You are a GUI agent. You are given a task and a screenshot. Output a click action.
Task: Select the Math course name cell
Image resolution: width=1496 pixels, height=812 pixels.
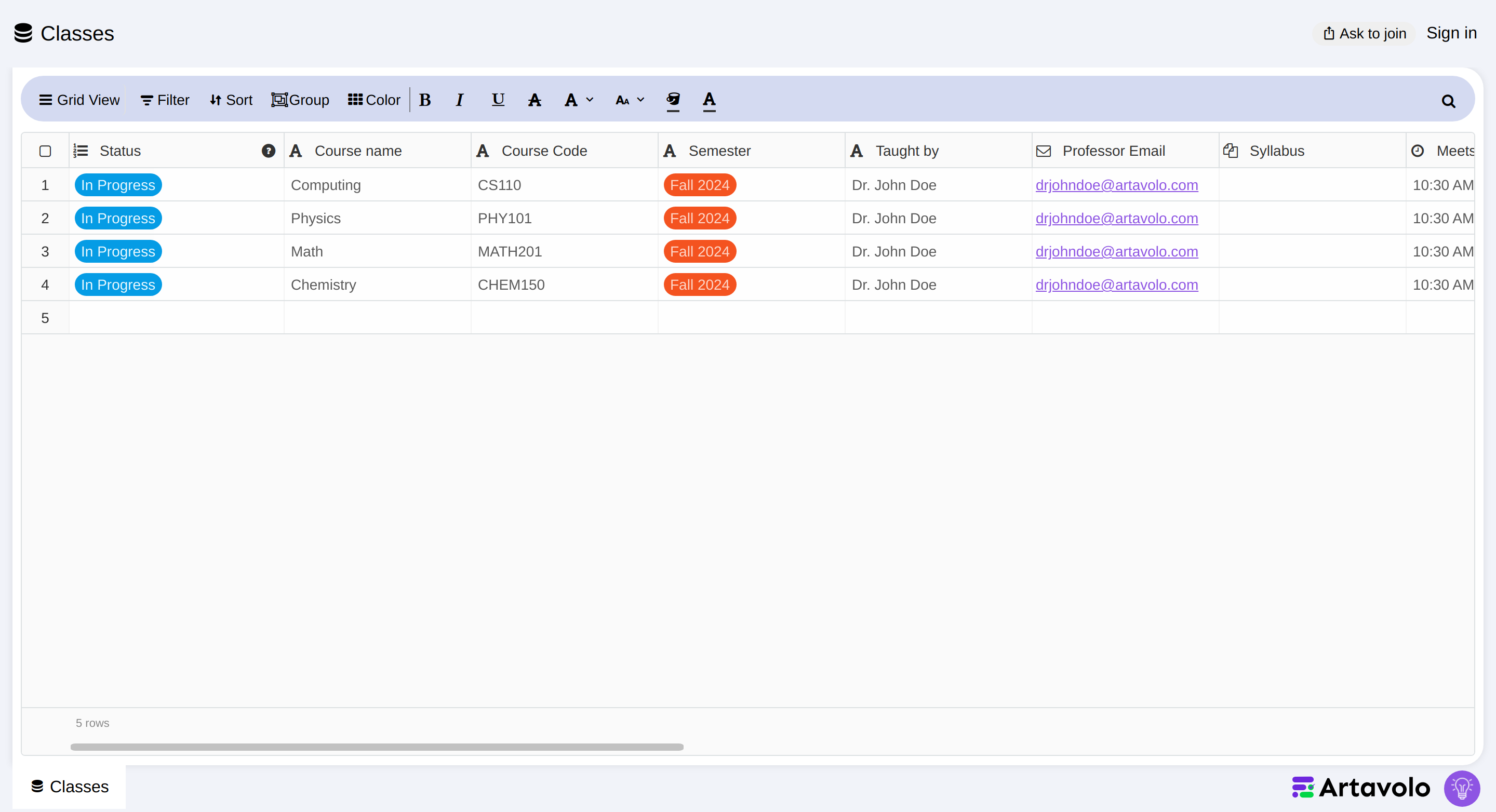(x=378, y=251)
